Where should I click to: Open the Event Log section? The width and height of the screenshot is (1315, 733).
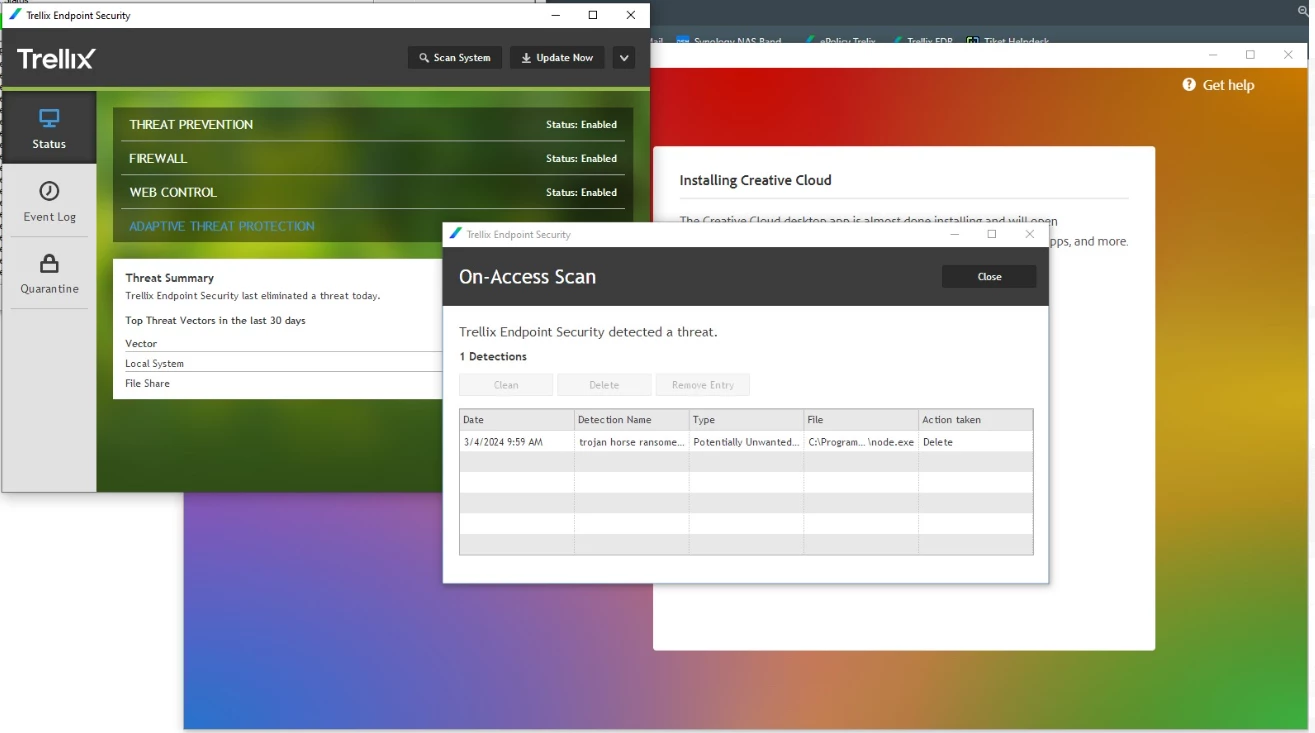click(49, 201)
